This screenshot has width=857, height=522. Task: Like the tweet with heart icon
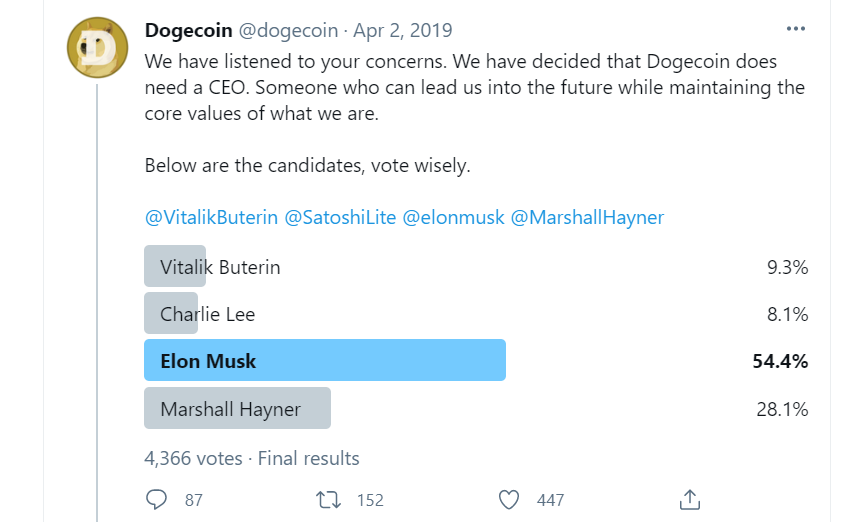pyautogui.click(x=509, y=500)
